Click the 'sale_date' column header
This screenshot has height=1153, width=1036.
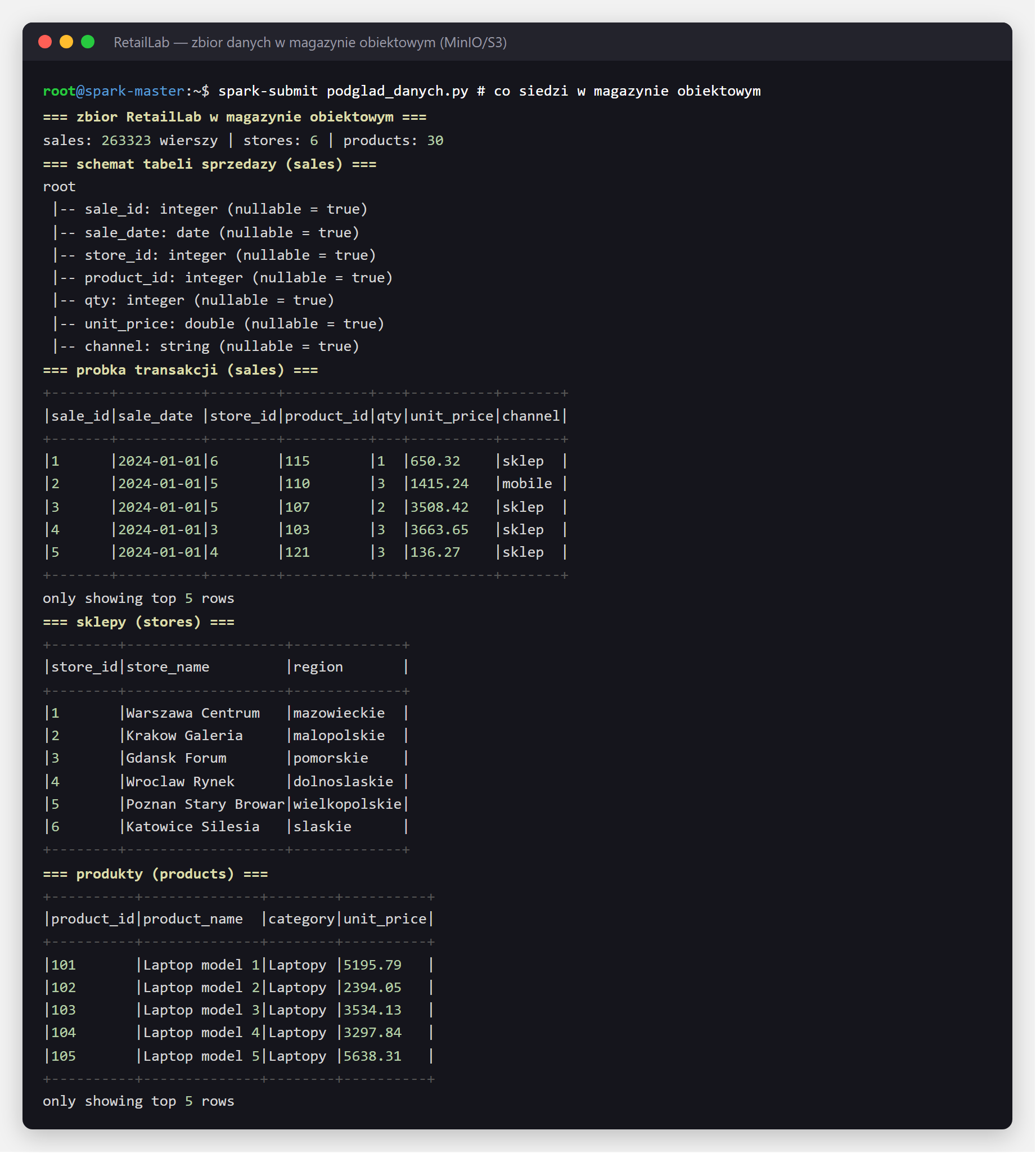[x=155, y=416]
